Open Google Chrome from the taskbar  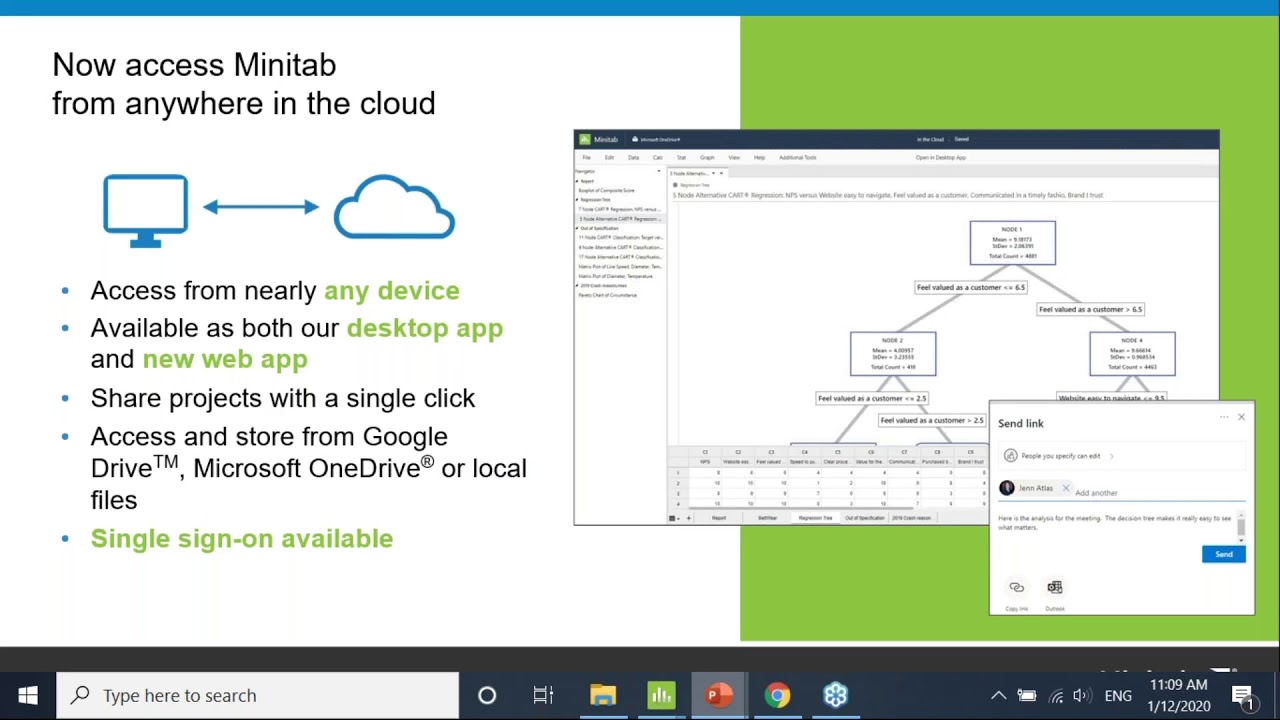[x=777, y=695]
